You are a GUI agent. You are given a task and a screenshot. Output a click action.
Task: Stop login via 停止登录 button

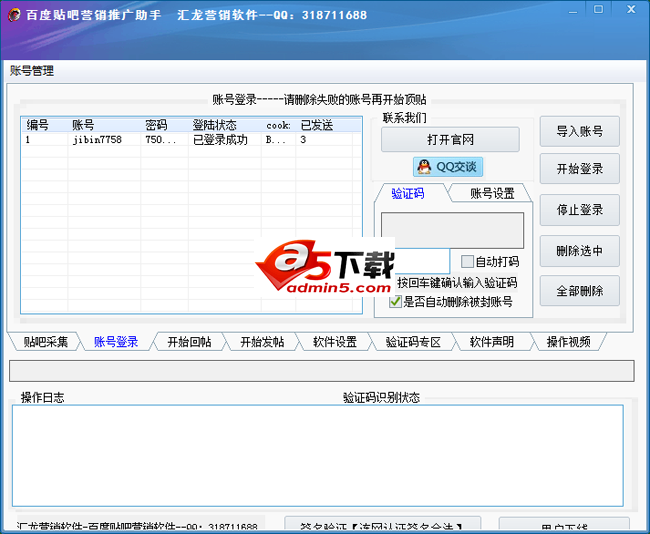click(580, 210)
